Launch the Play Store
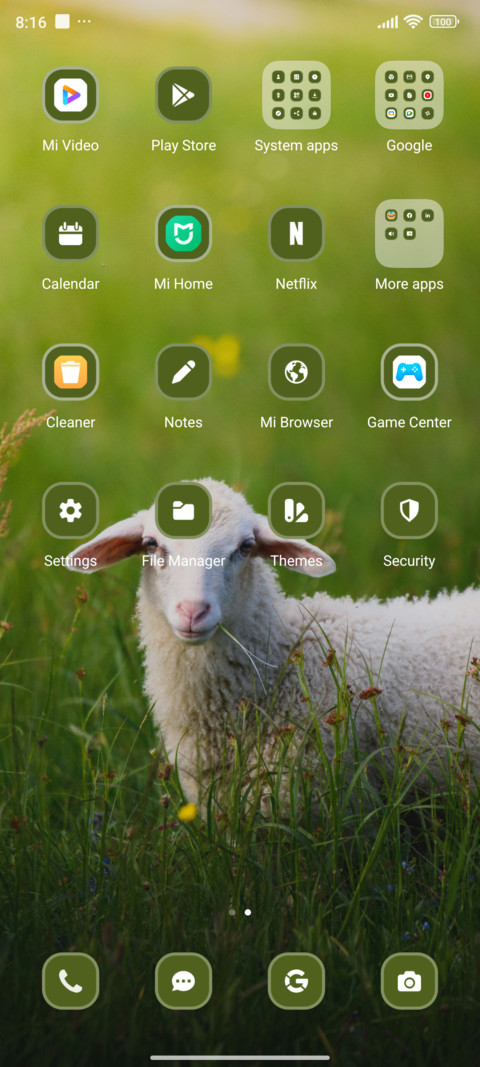This screenshot has width=480, height=1067. 183,95
